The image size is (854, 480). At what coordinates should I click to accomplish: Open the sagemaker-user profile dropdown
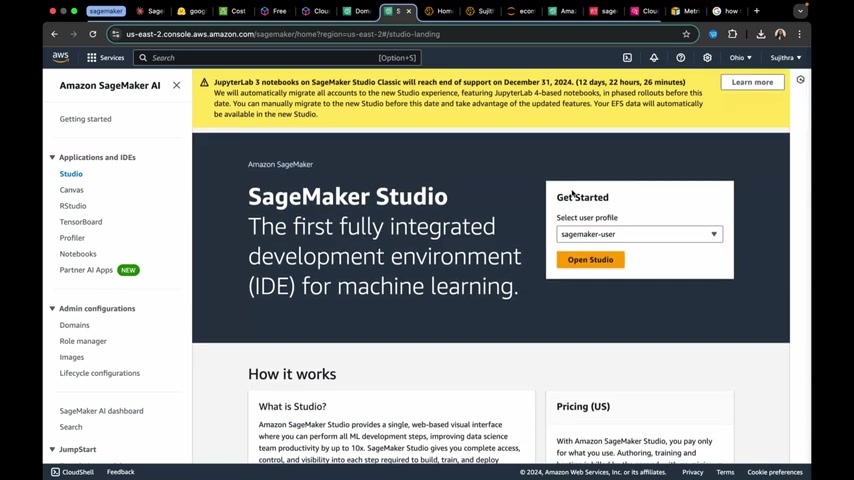click(639, 234)
